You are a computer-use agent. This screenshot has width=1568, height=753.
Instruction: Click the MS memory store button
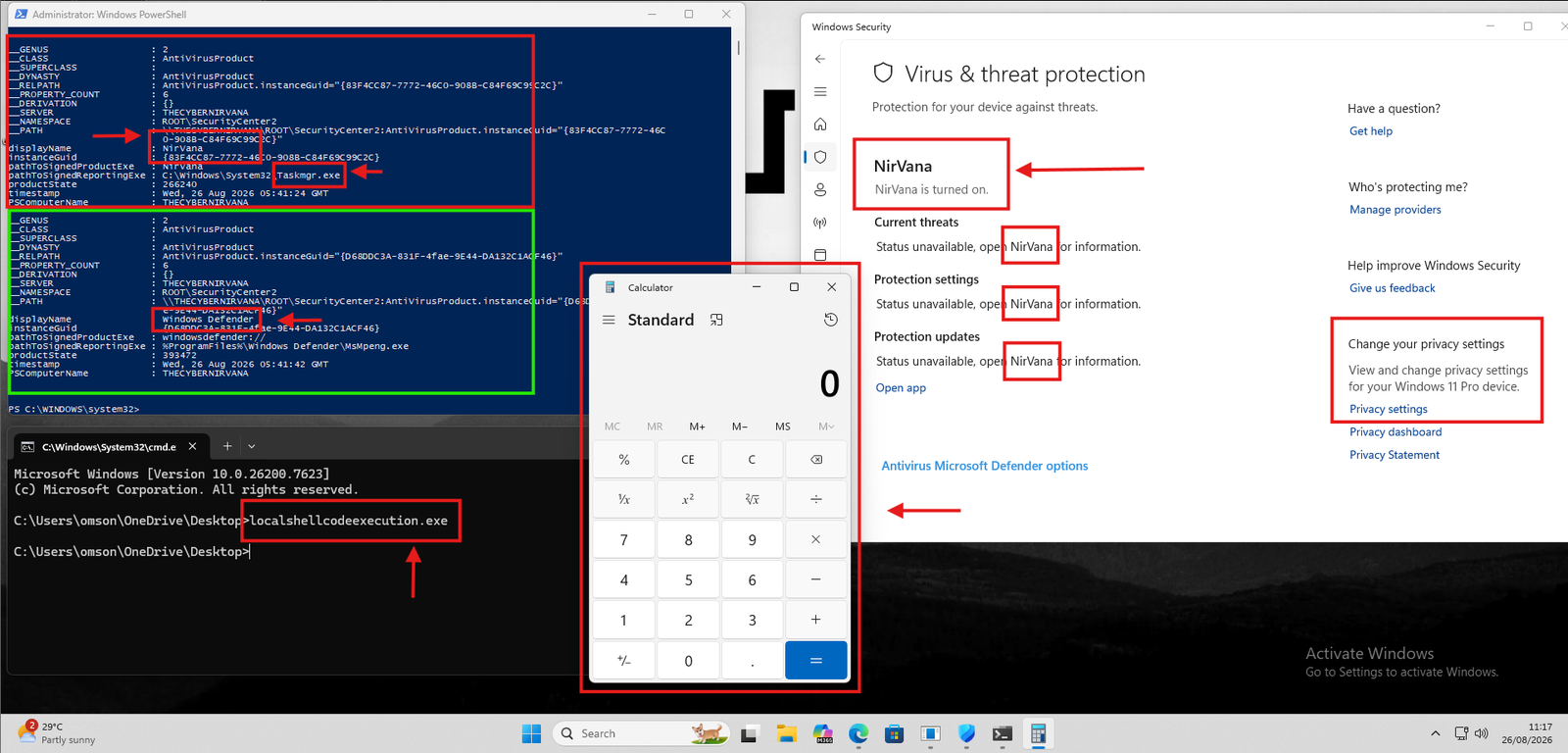783,427
